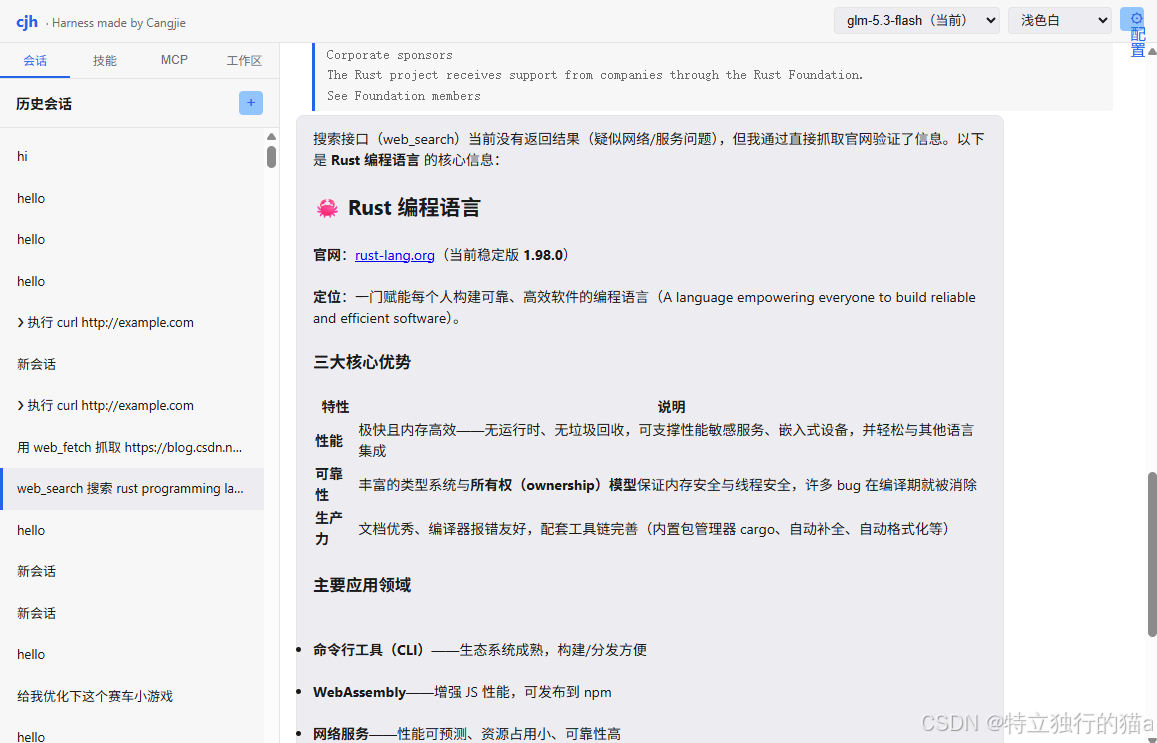1157x743 pixels.
Task: Click the crab emoji beside Rust heading
Action: pyautogui.click(x=327, y=209)
